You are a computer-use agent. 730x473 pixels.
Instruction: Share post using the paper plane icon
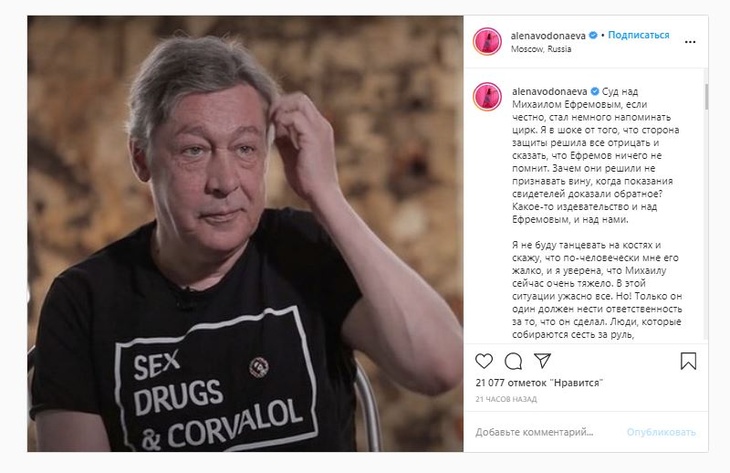pos(542,360)
